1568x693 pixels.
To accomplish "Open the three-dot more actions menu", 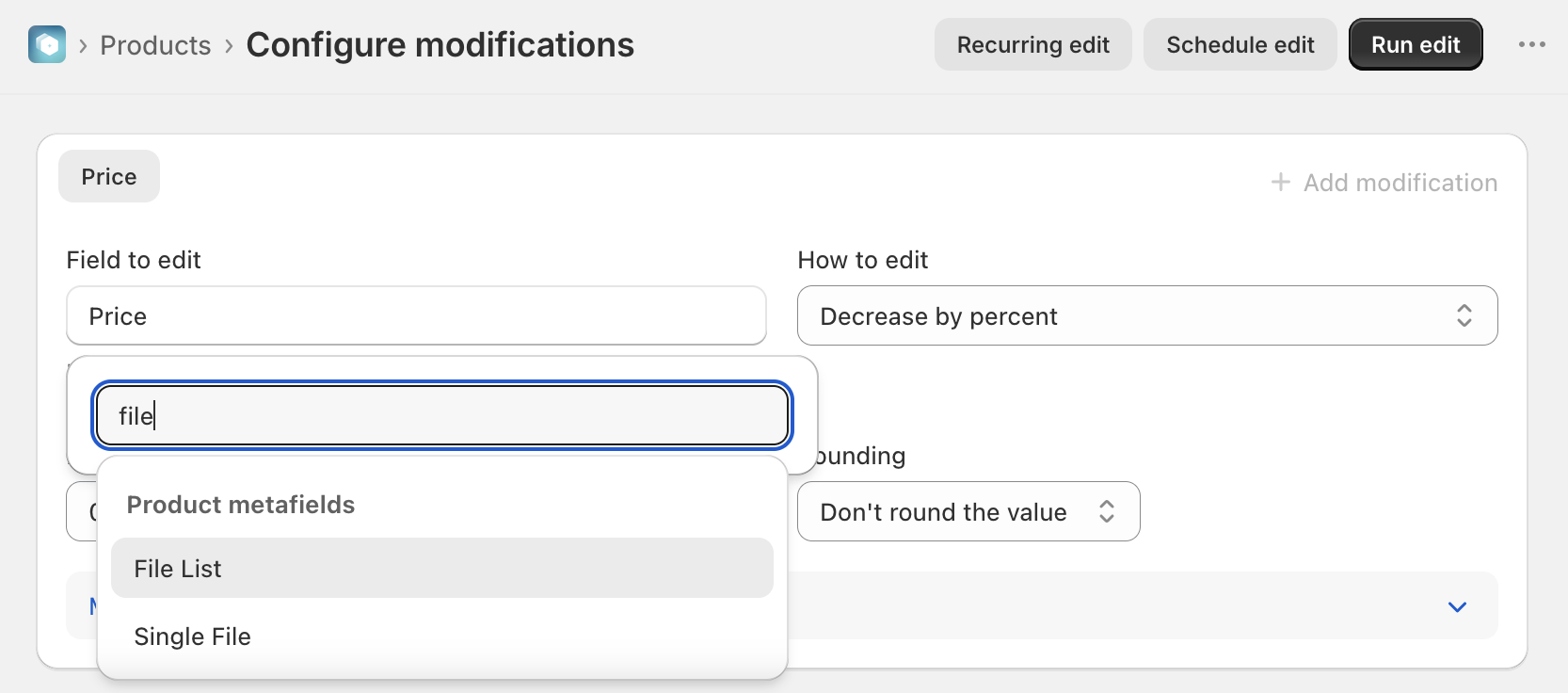I will point(1531,44).
